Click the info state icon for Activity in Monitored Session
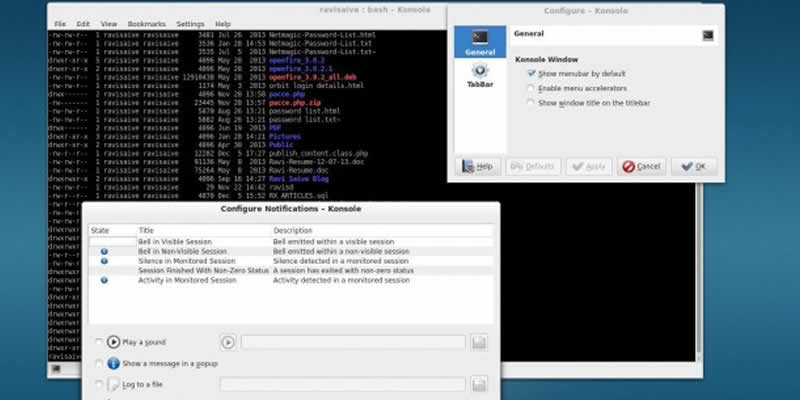 click(x=104, y=280)
